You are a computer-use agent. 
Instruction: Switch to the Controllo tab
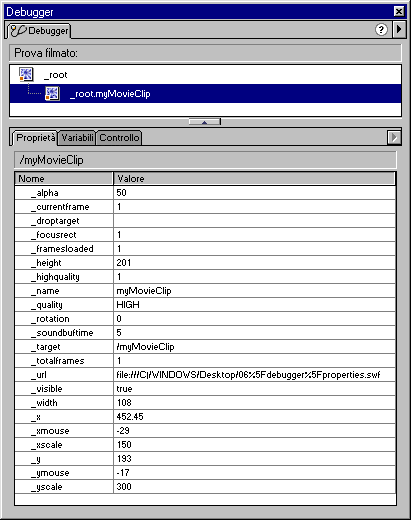coord(119,138)
